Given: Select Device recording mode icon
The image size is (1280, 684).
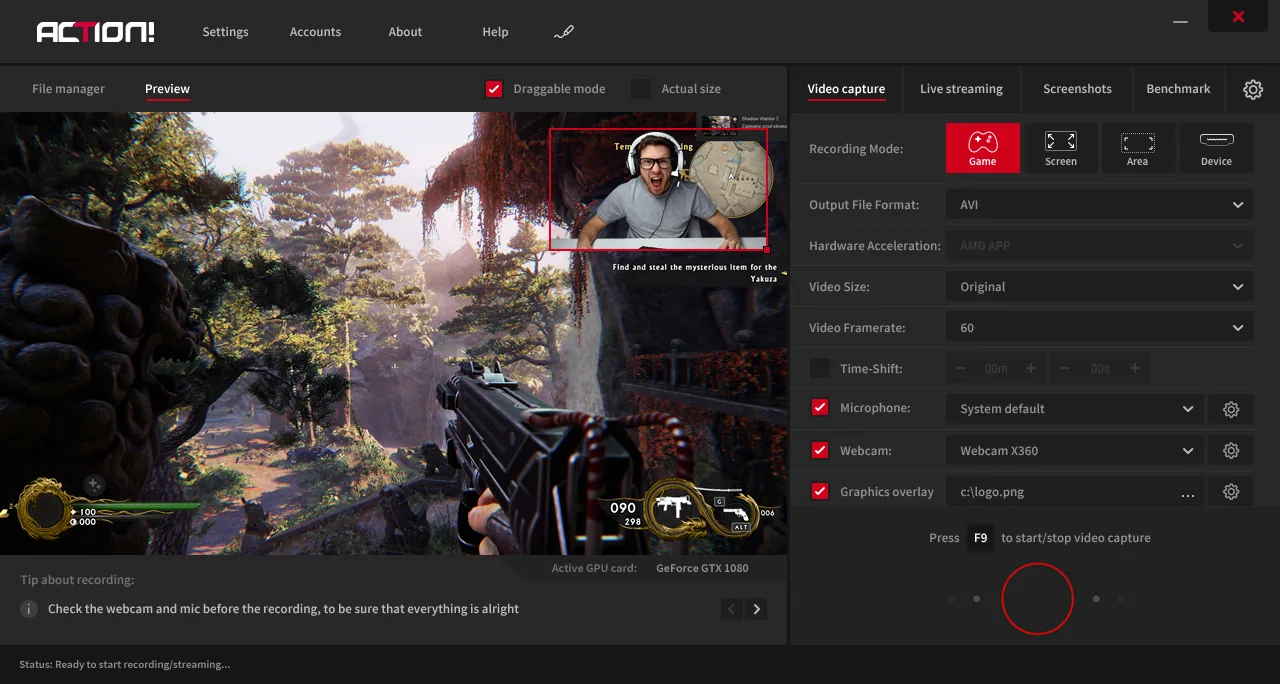Looking at the screenshot, I should (1216, 148).
